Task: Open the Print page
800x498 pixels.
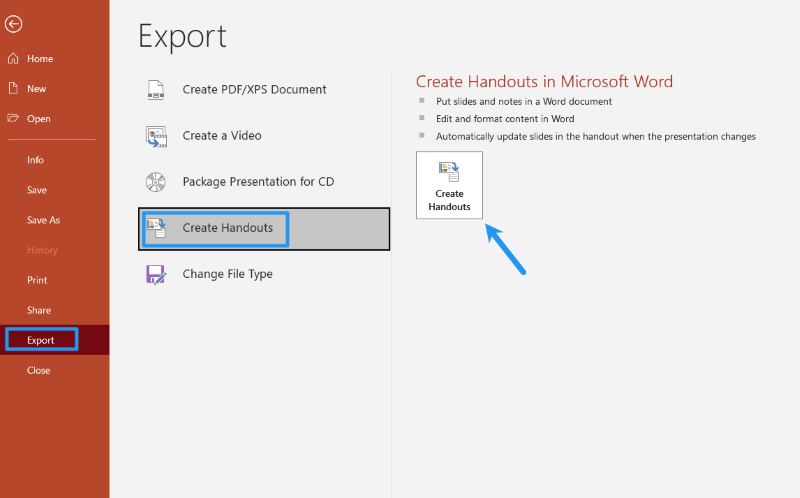Action: tap(37, 280)
